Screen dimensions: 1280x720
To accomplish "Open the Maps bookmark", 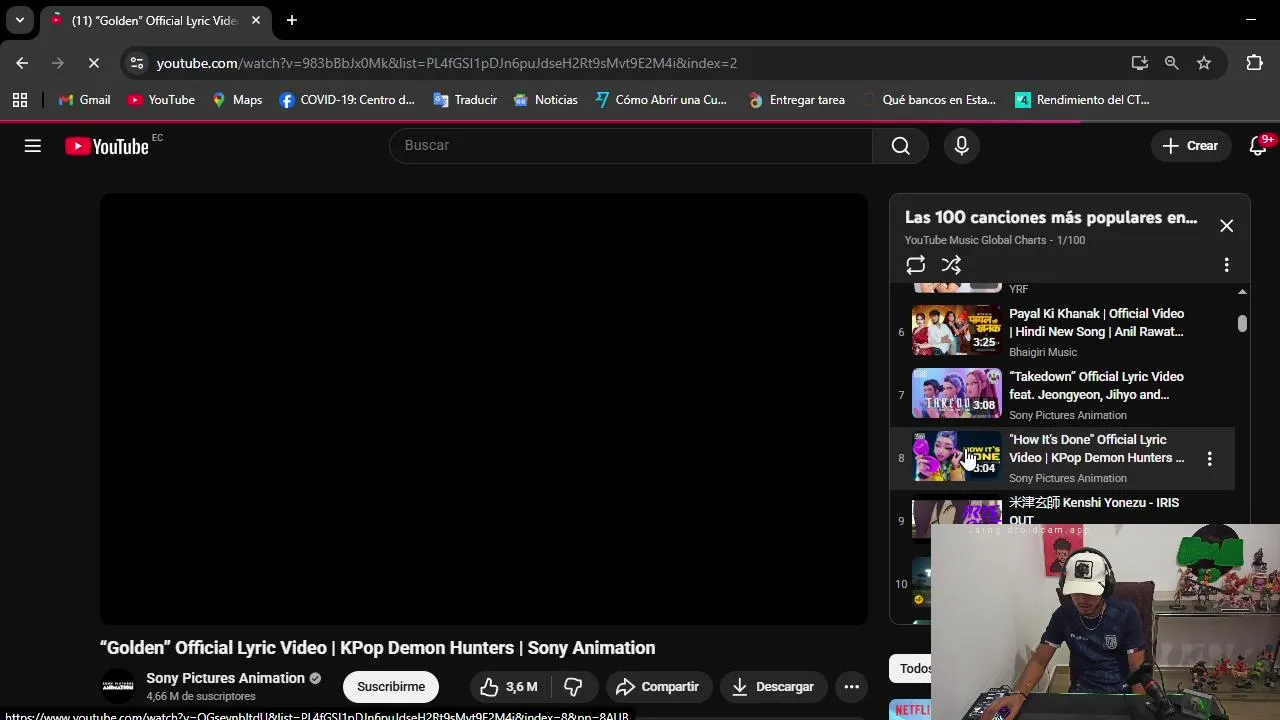I will (x=237, y=100).
